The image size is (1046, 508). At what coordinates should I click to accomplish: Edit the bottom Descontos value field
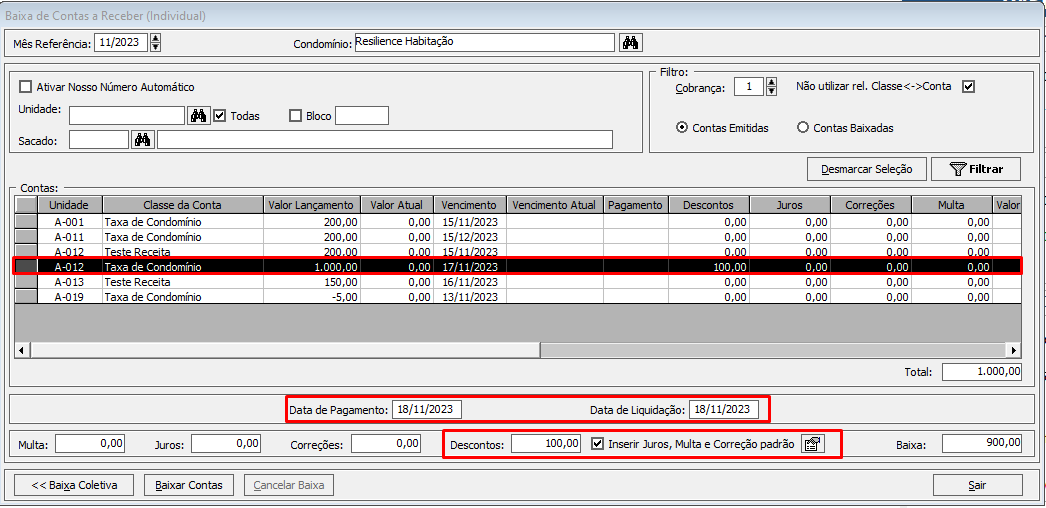546,443
